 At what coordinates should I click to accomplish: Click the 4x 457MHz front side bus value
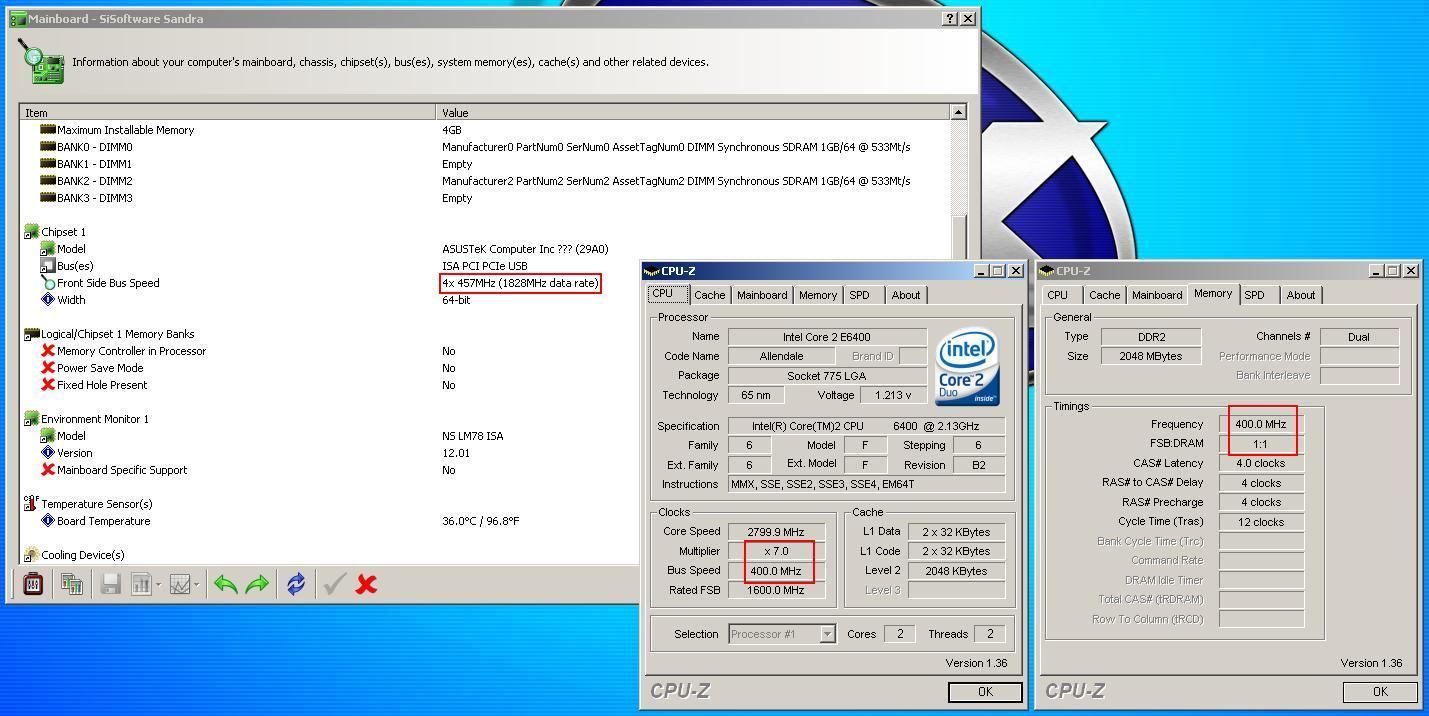[x=520, y=283]
